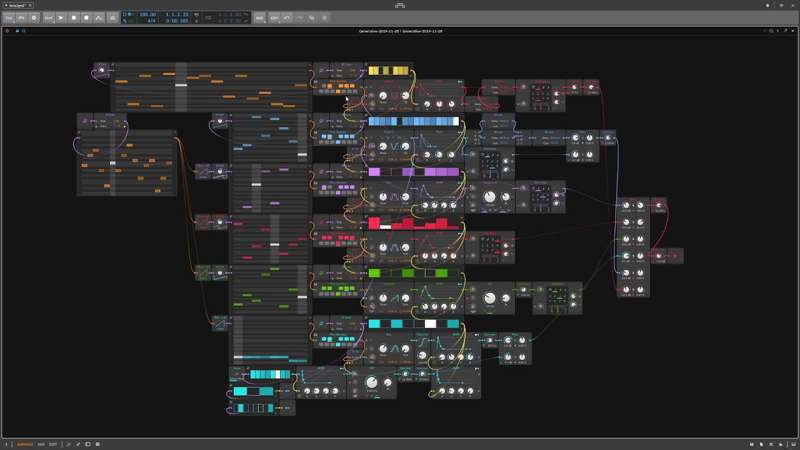Click the transport Play button
This screenshot has height=450, width=800.
click(x=61, y=18)
